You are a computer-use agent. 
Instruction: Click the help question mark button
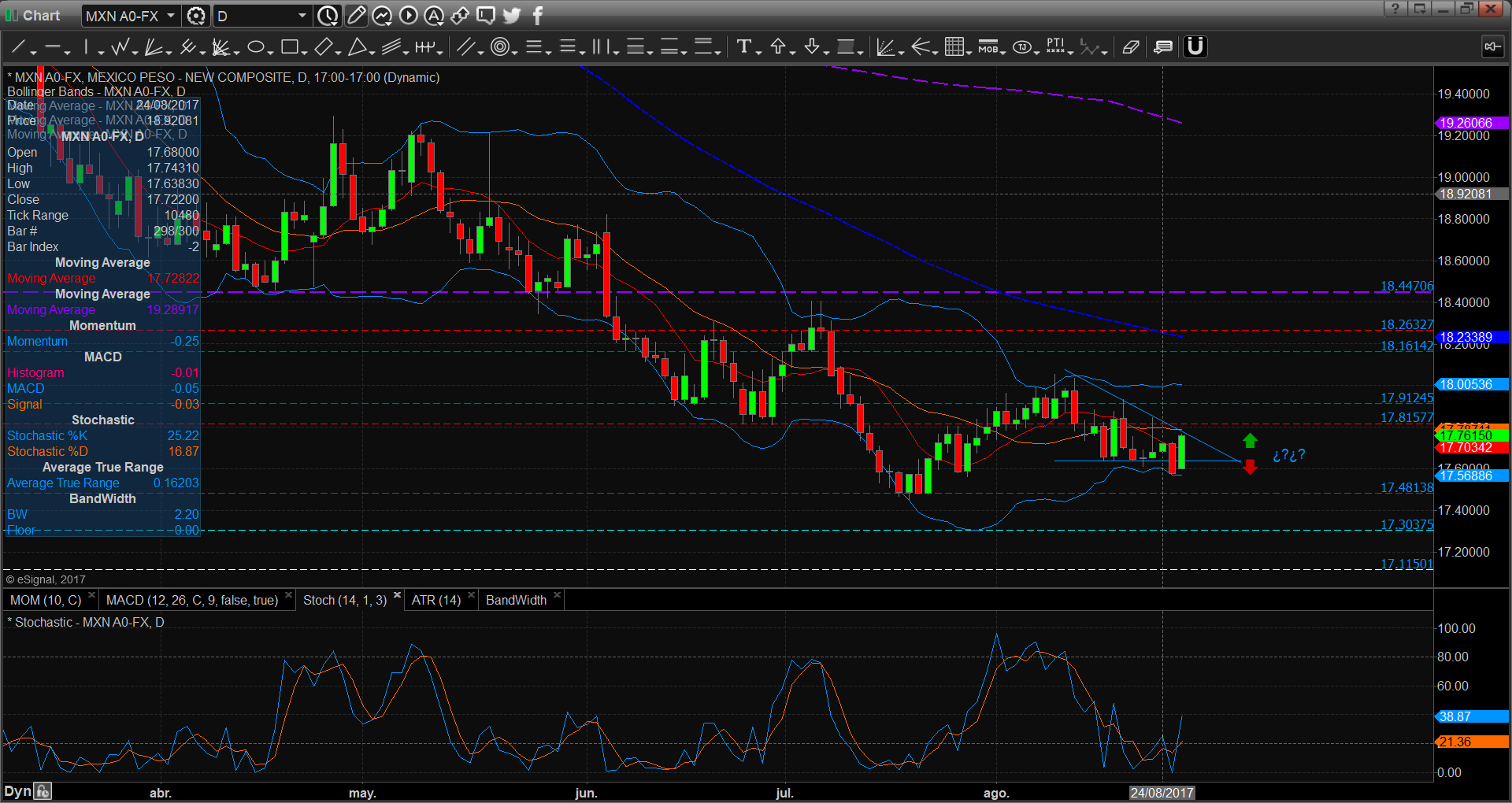click(x=1395, y=9)
